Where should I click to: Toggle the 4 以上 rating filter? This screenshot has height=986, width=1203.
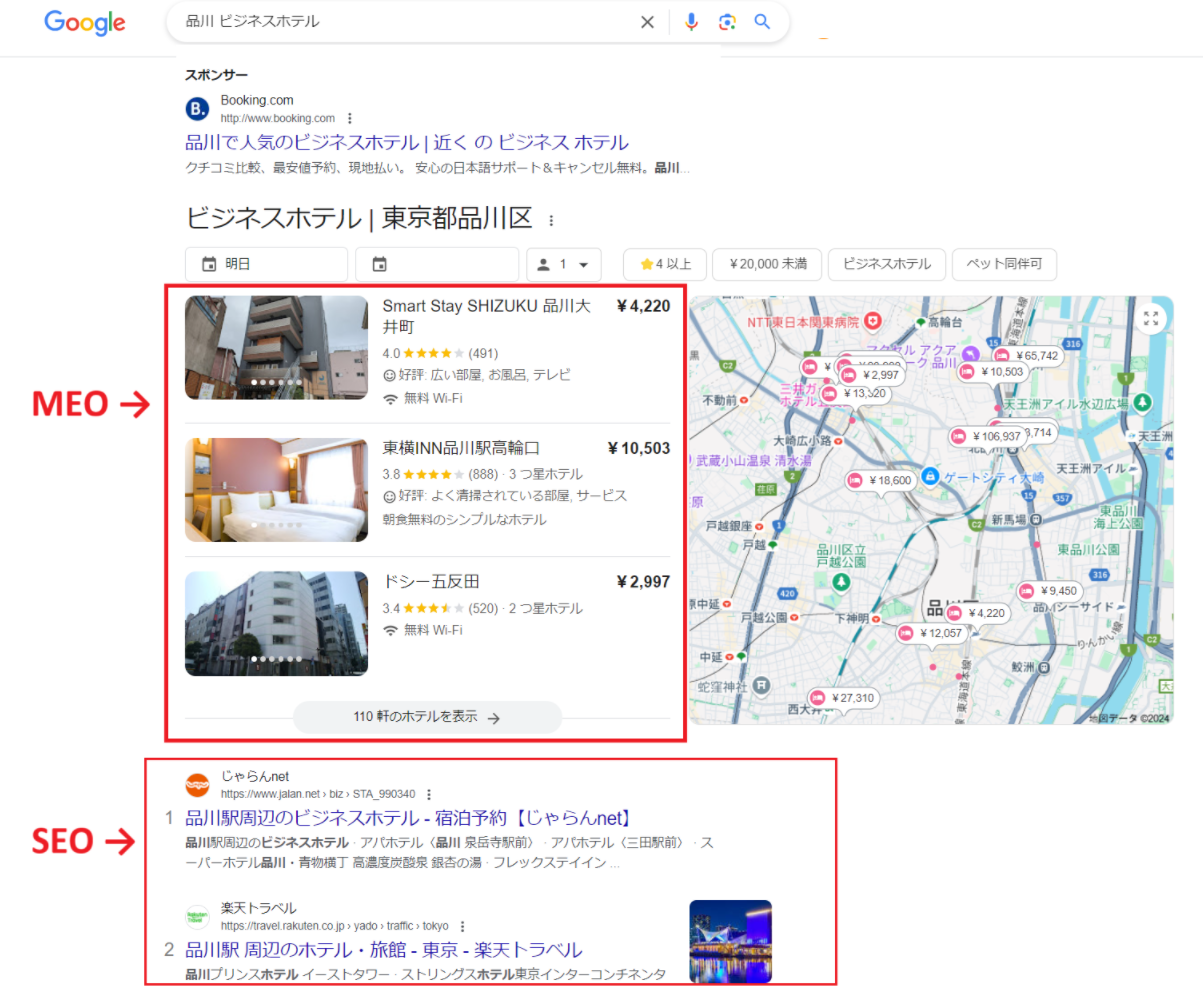pyautogui.click(x=665, y=264)
